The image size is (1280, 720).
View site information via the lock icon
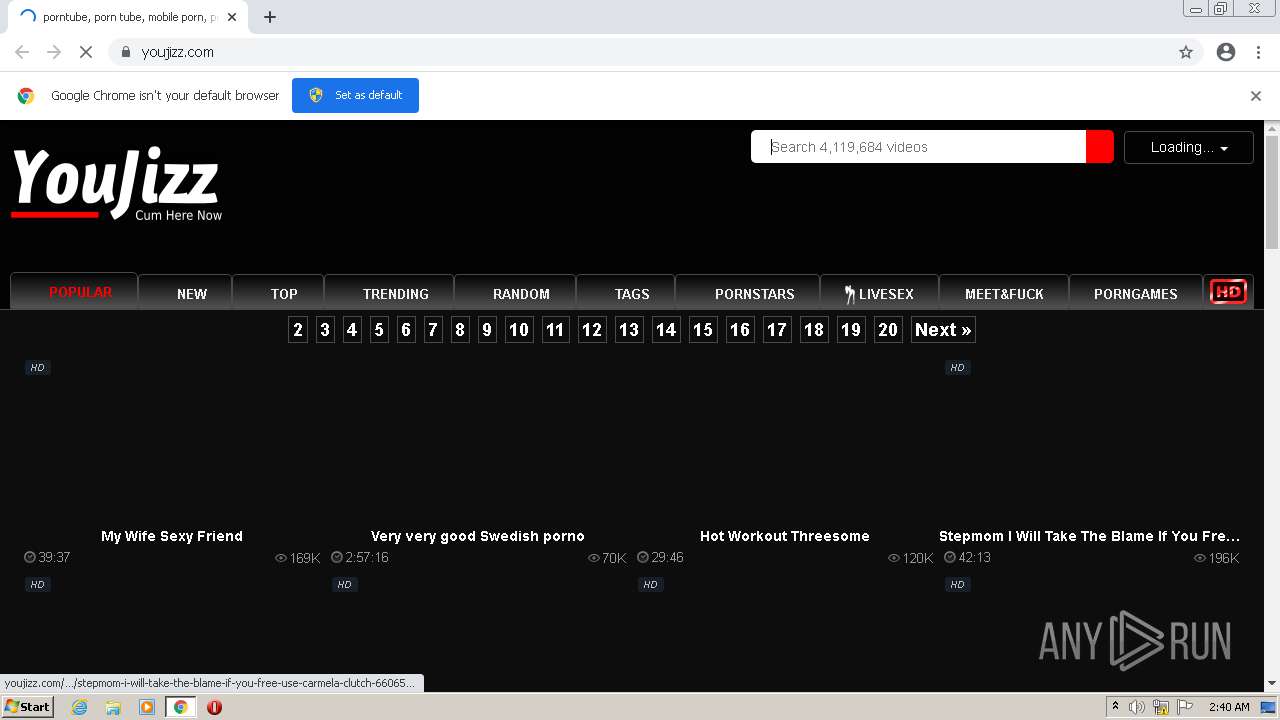tap(125, 52)
